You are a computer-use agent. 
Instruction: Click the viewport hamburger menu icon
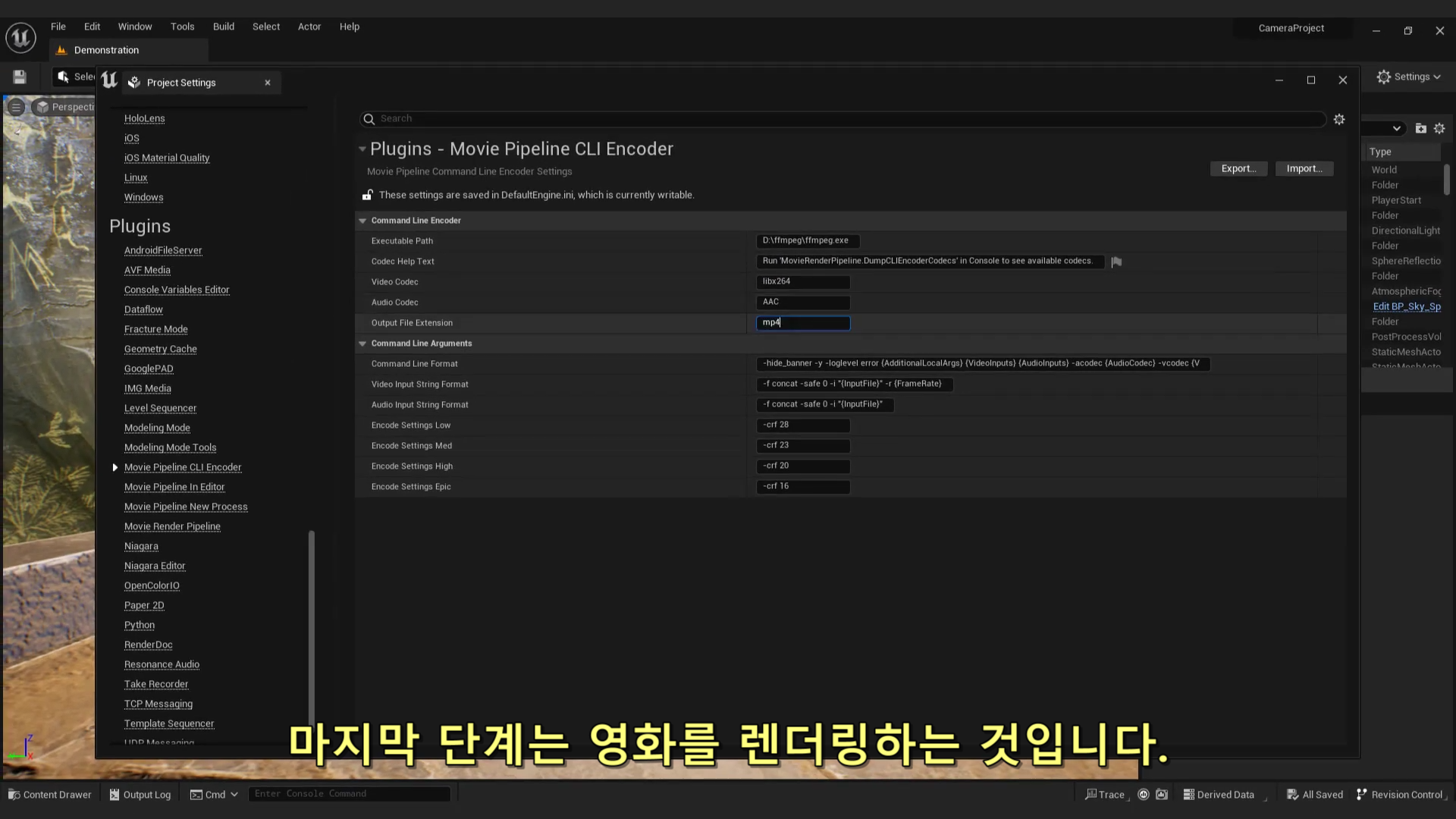(16, 107)
